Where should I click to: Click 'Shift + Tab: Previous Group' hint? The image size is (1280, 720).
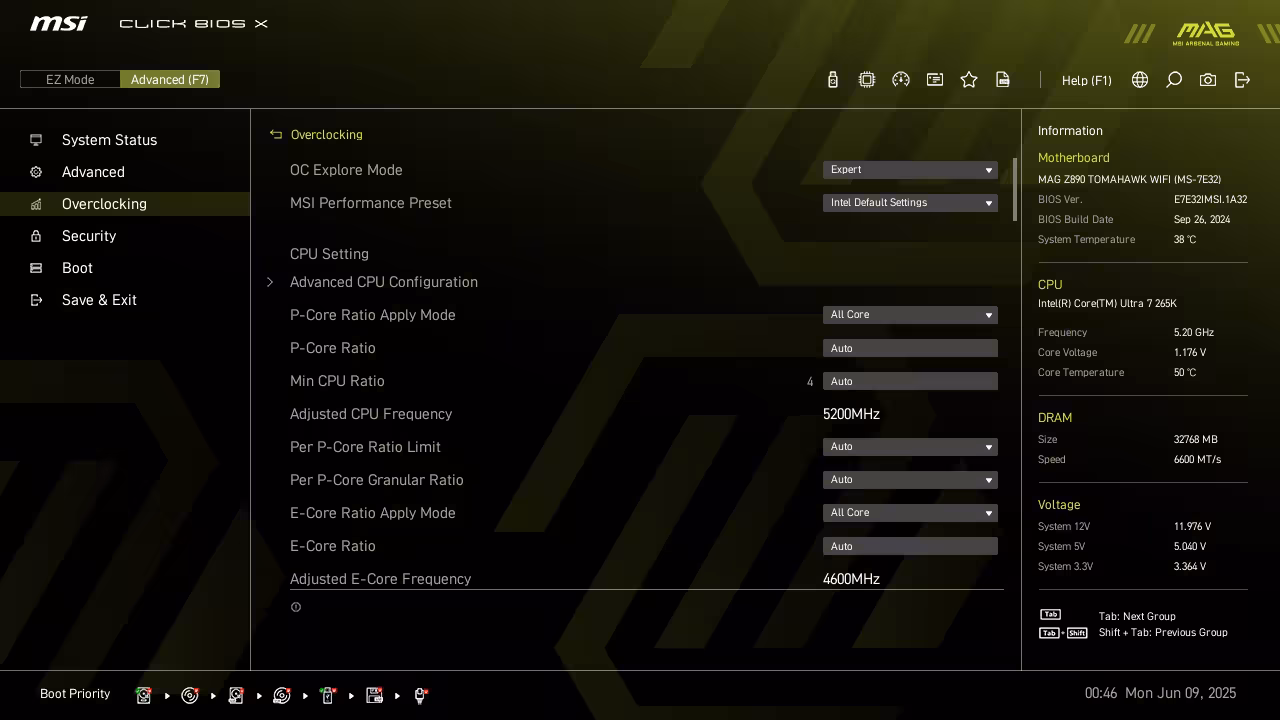pyautogui.click(x=1163, y=632)
